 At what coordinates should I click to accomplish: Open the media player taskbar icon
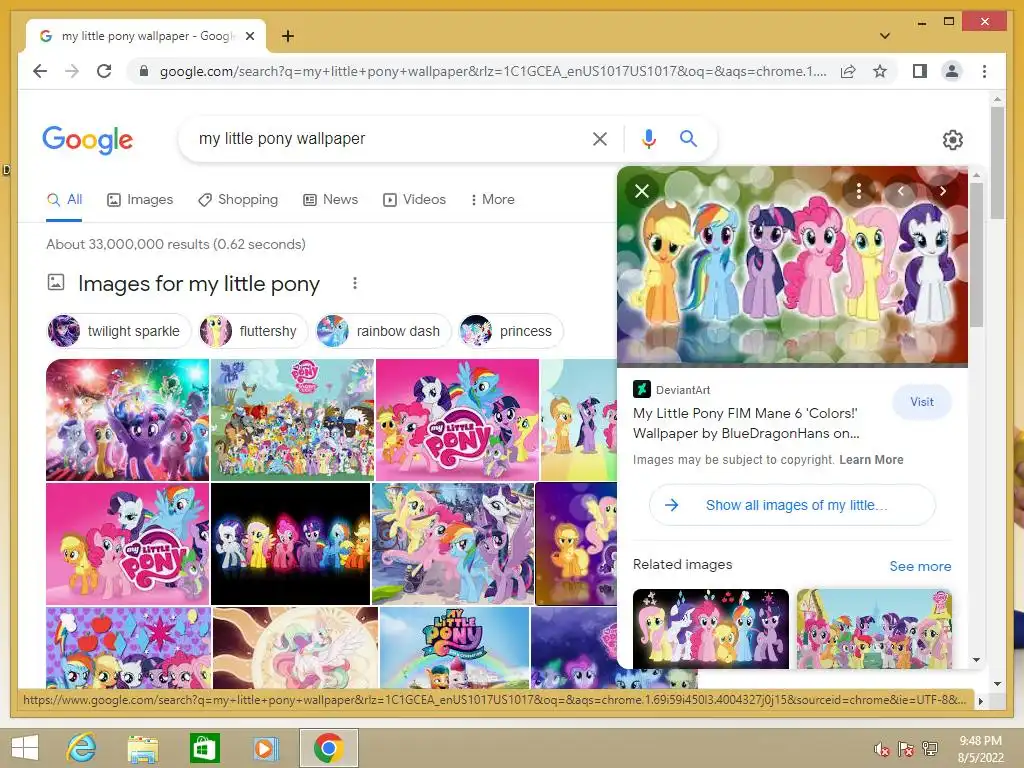click(265, 747)
